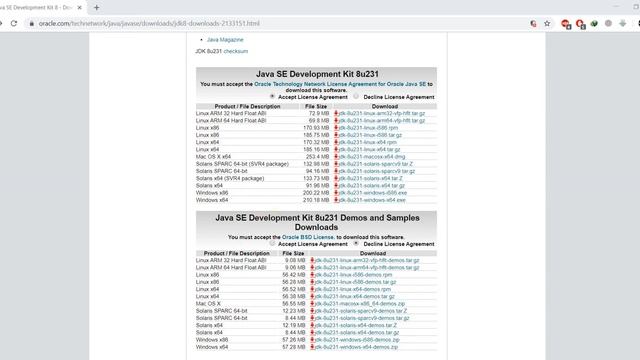Select Decline License Agreement for Demos and Samples
Screen dimensions: 640x360
(x=356, y=243)
